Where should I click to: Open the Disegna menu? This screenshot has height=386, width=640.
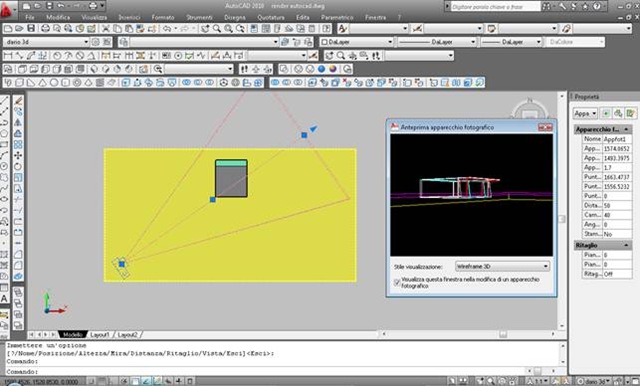(235, 17)
